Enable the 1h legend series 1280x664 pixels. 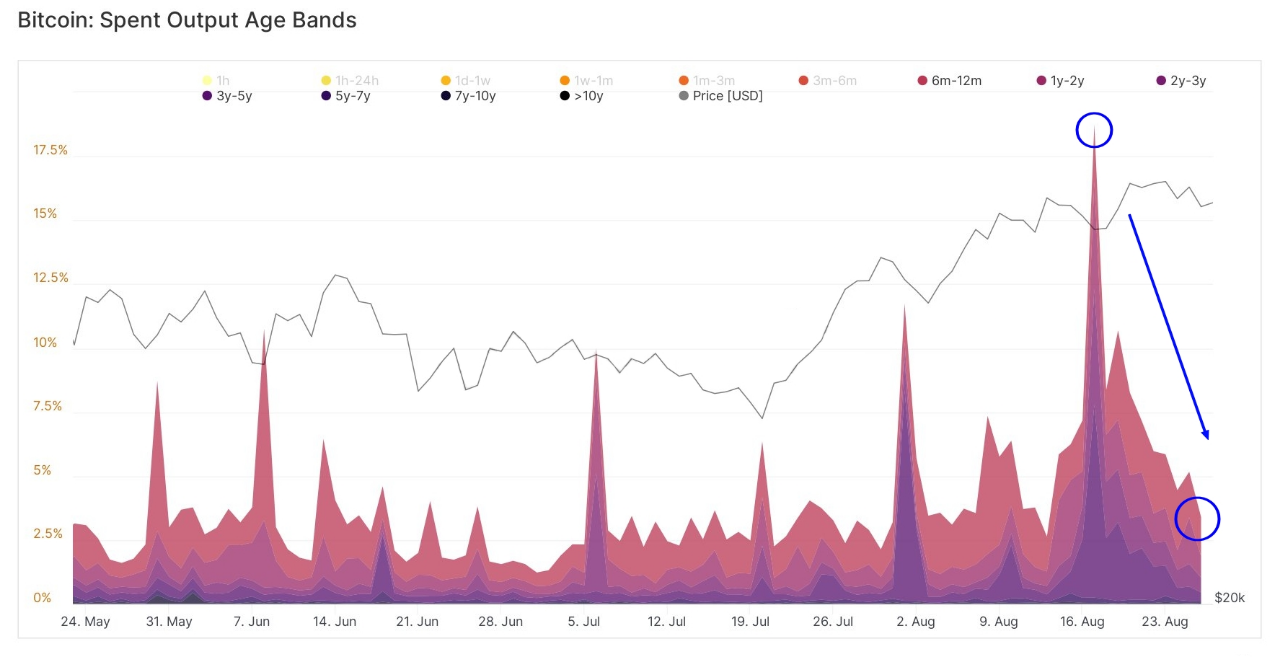215,80
